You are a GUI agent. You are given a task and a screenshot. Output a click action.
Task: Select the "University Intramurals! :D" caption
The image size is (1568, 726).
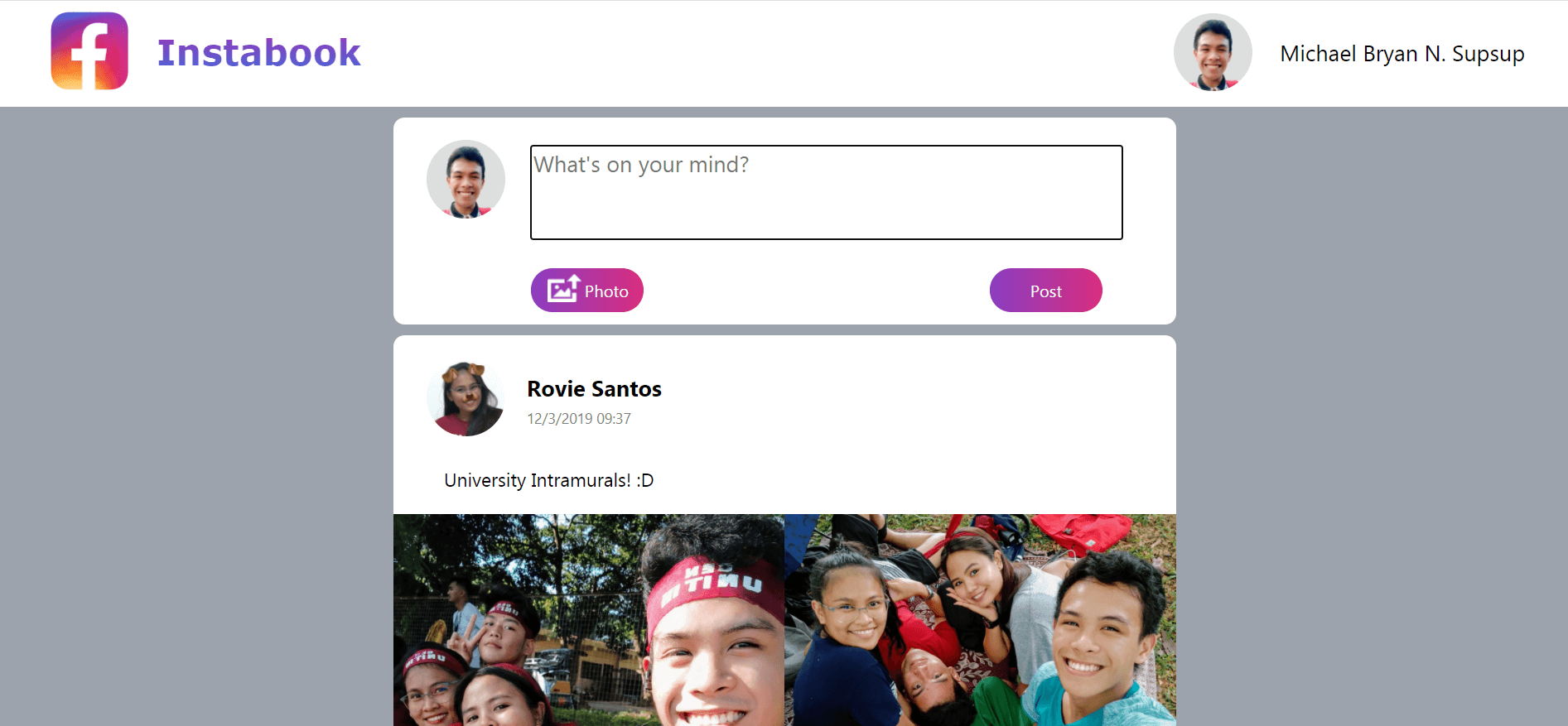click(x=548, y=480)
